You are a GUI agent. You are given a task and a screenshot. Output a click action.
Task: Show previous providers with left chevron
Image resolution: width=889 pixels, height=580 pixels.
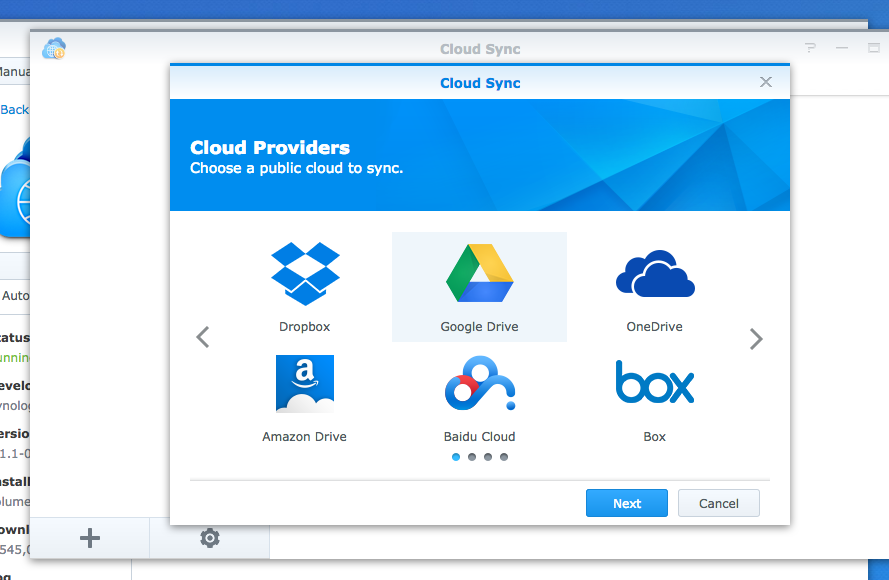tap(203, 337)
